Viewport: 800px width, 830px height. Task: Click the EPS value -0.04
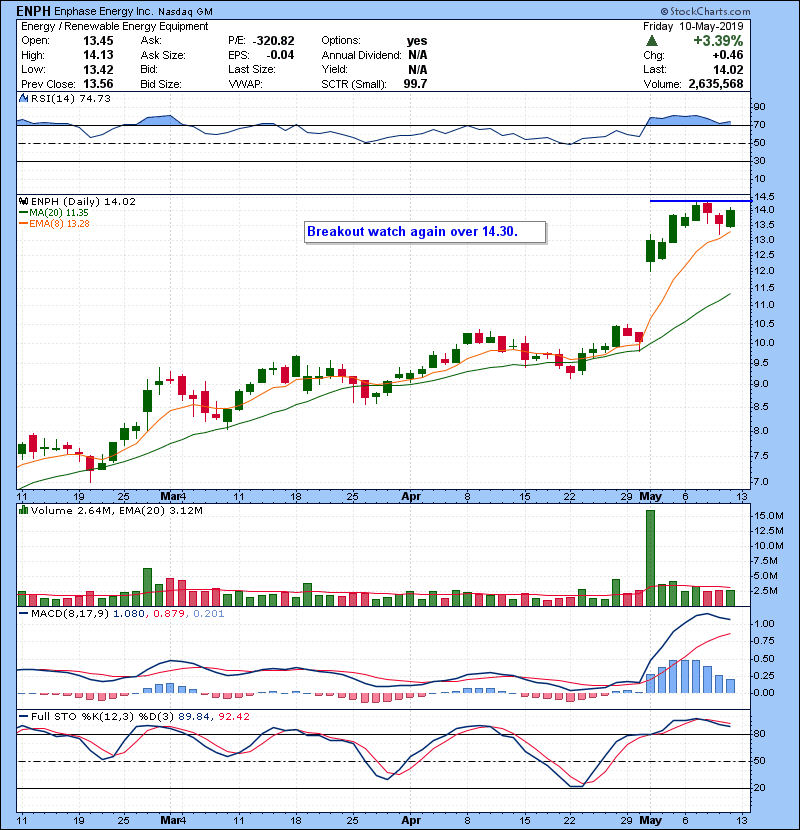click(280, 55)
